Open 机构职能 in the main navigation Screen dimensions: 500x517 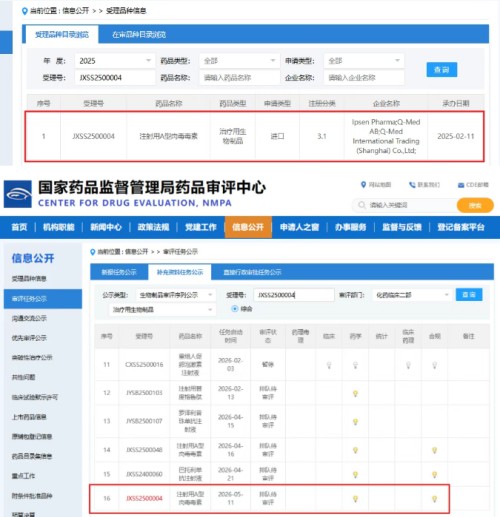(59, 227)
